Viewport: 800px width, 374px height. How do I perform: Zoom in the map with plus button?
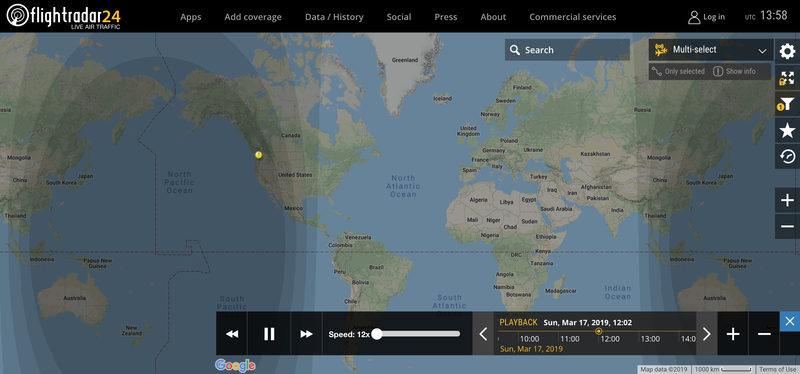click(x=787, y=200)
